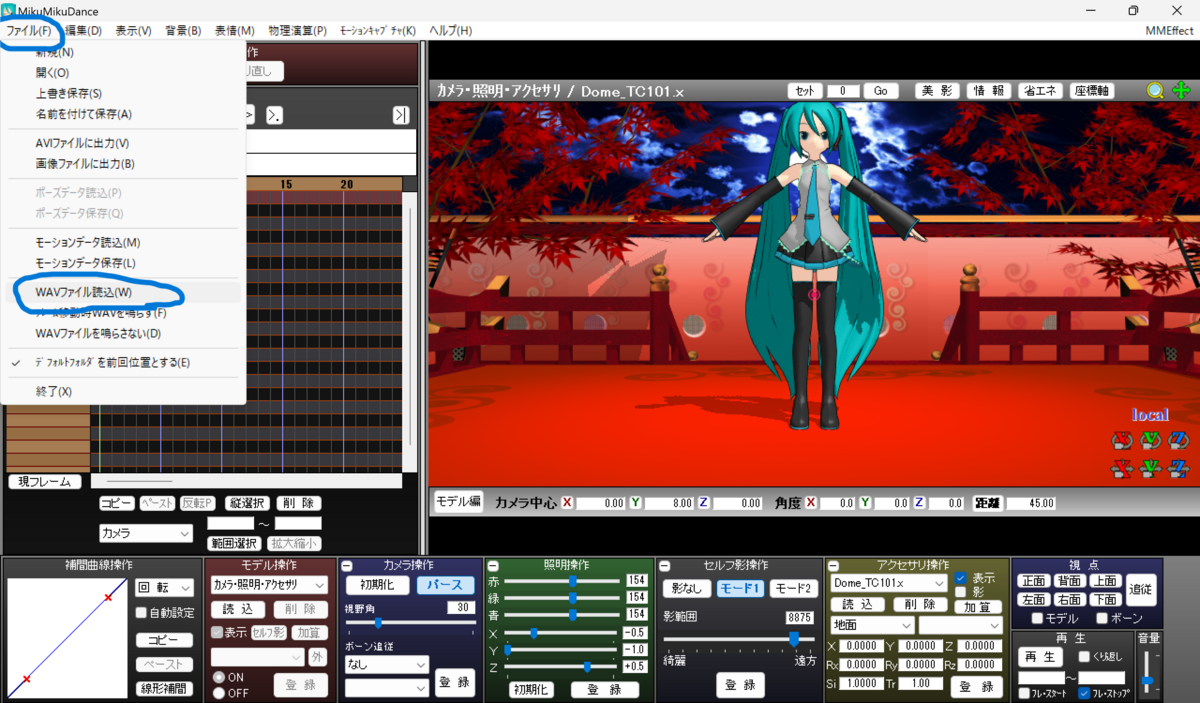Adjust the 影範囲 shadow range slider
Screen dimensions: 1200x703
click(795, 637)
